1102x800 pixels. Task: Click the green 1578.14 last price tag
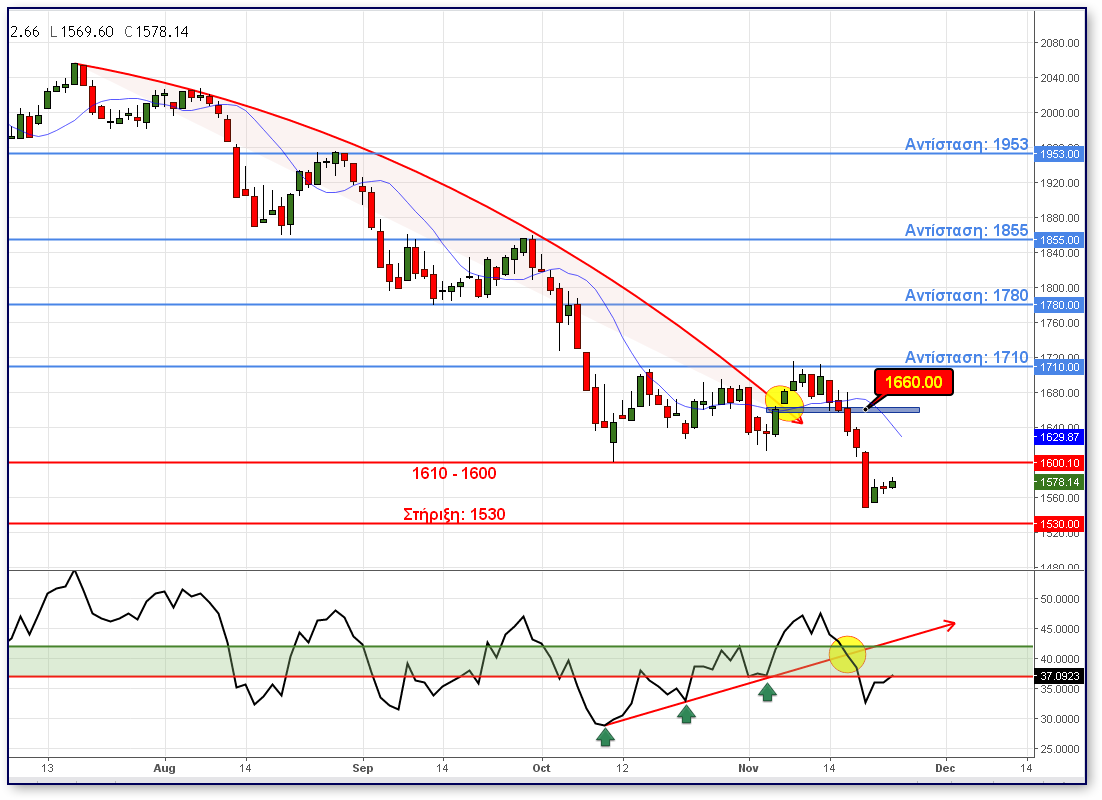[x=1059, y=482]
